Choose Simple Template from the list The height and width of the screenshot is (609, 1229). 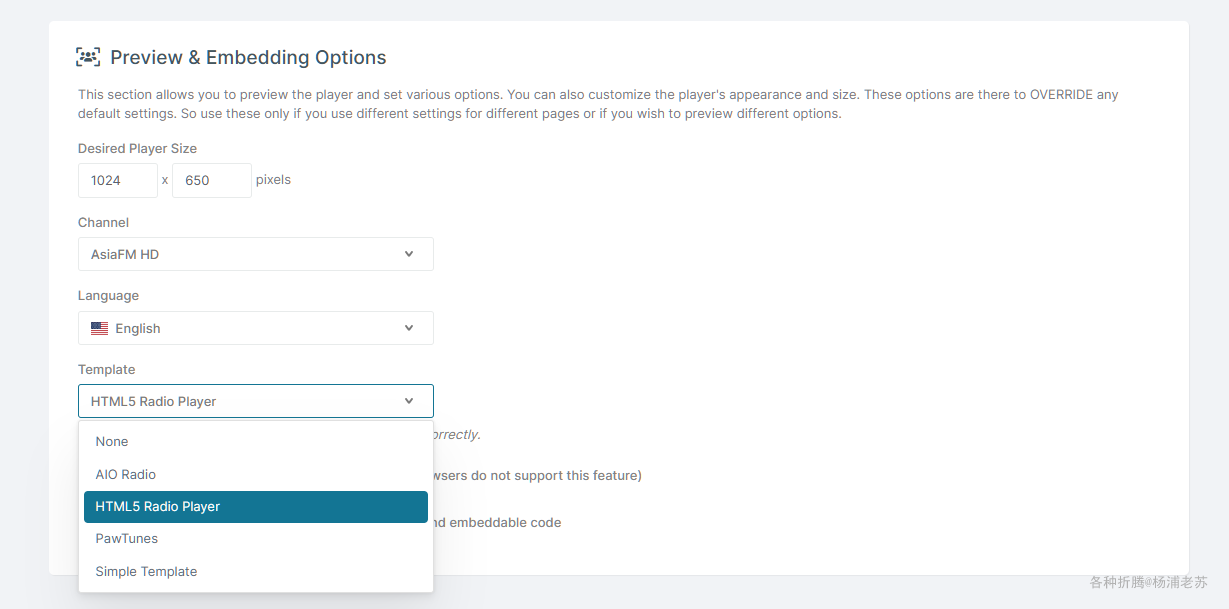[146, 571]
